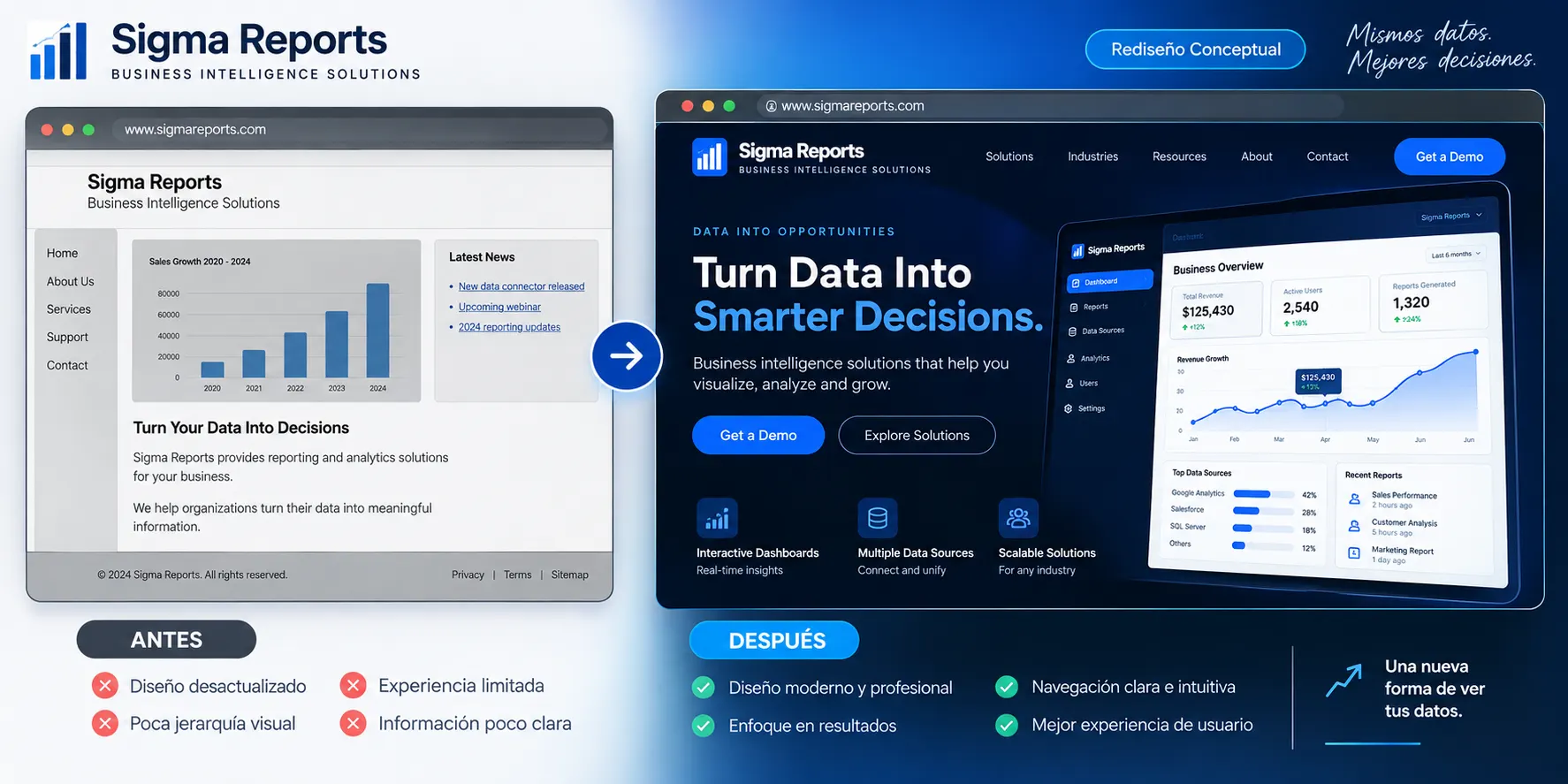Click the DESPUÉS label pill
This screenshot has width=1568, height=784.
click(774, 640)
